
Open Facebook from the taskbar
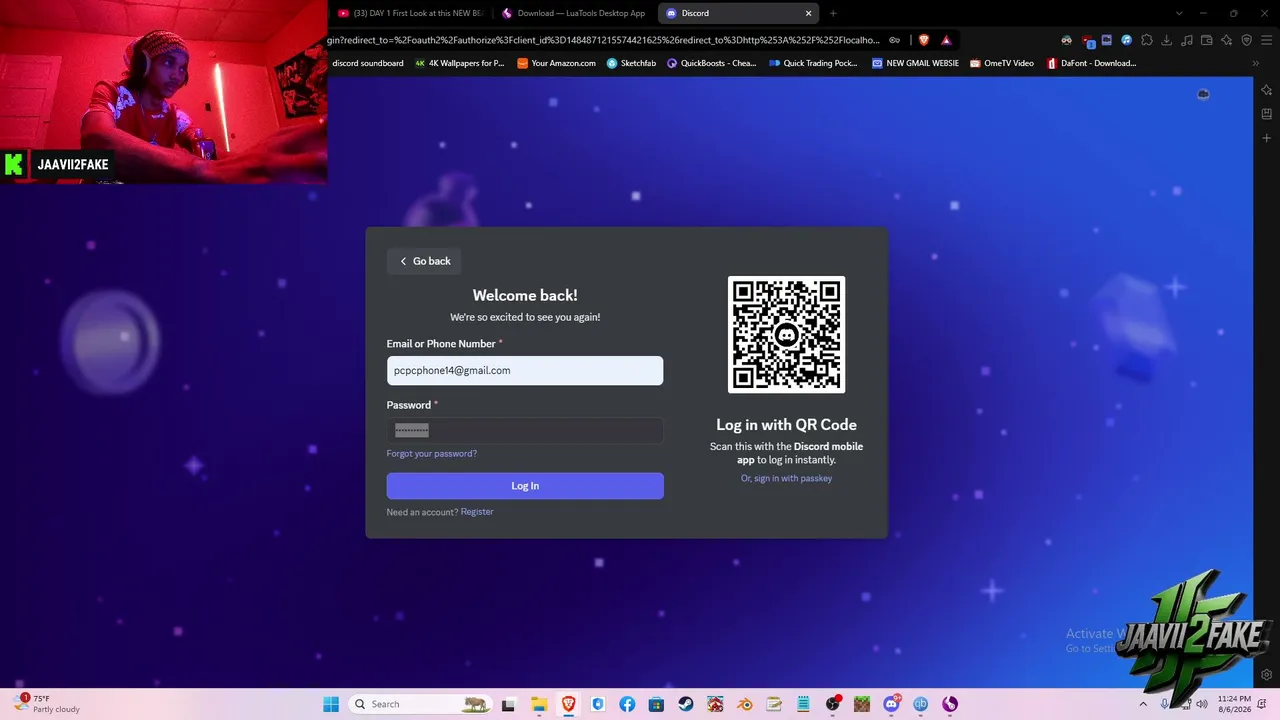pos(627,704)
